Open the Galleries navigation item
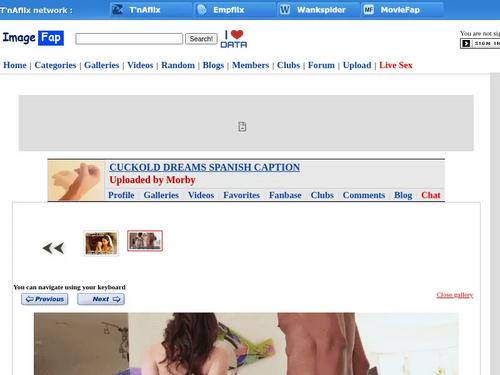 point(101,65)
